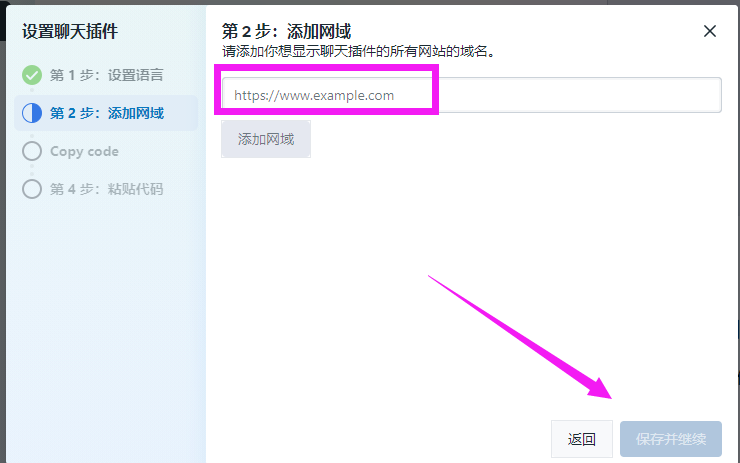Open the Copy code step
740x463 pixels.
84,151
